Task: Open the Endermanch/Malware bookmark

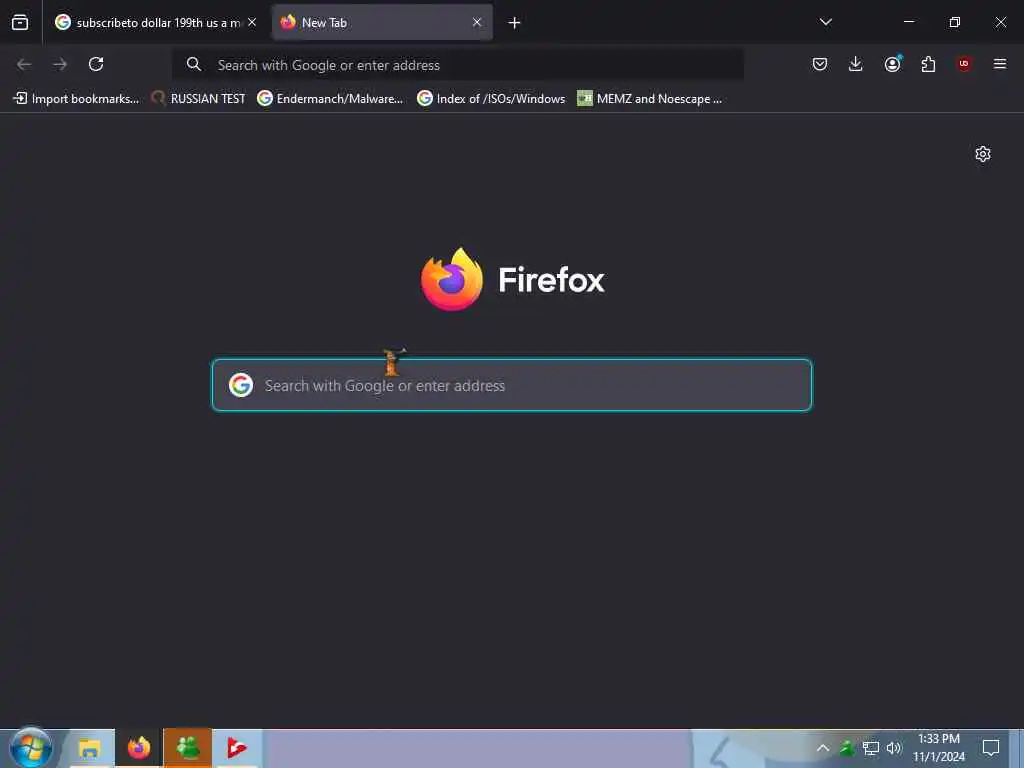Action: (330, 99)
